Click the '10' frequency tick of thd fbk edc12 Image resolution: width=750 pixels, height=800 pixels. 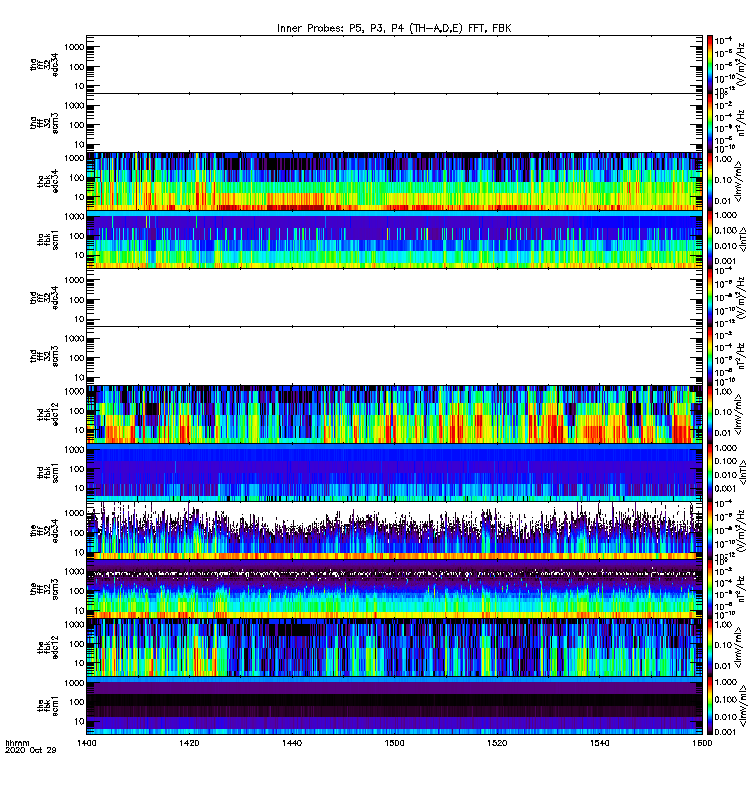tap(79, 430)
